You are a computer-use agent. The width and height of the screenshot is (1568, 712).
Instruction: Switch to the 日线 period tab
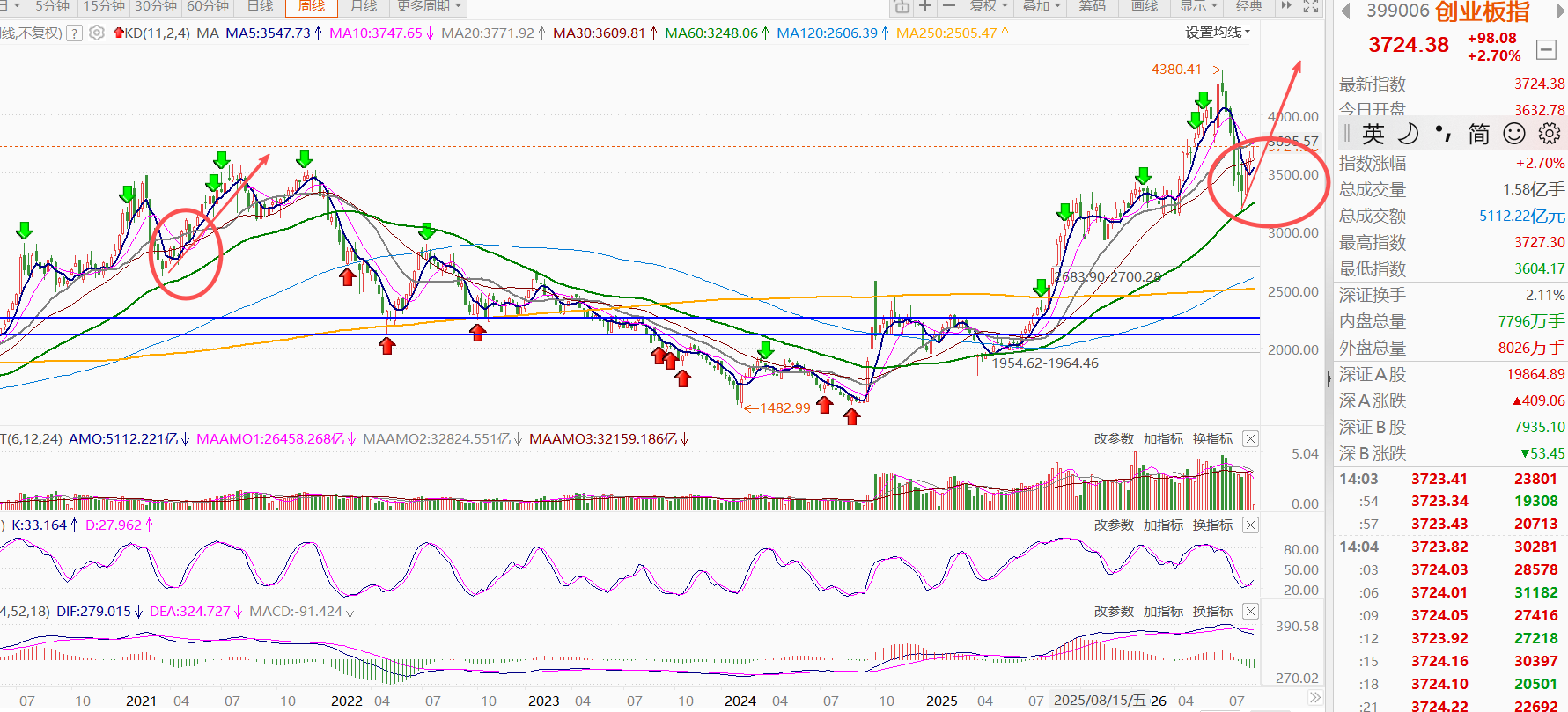click(260, 6)
